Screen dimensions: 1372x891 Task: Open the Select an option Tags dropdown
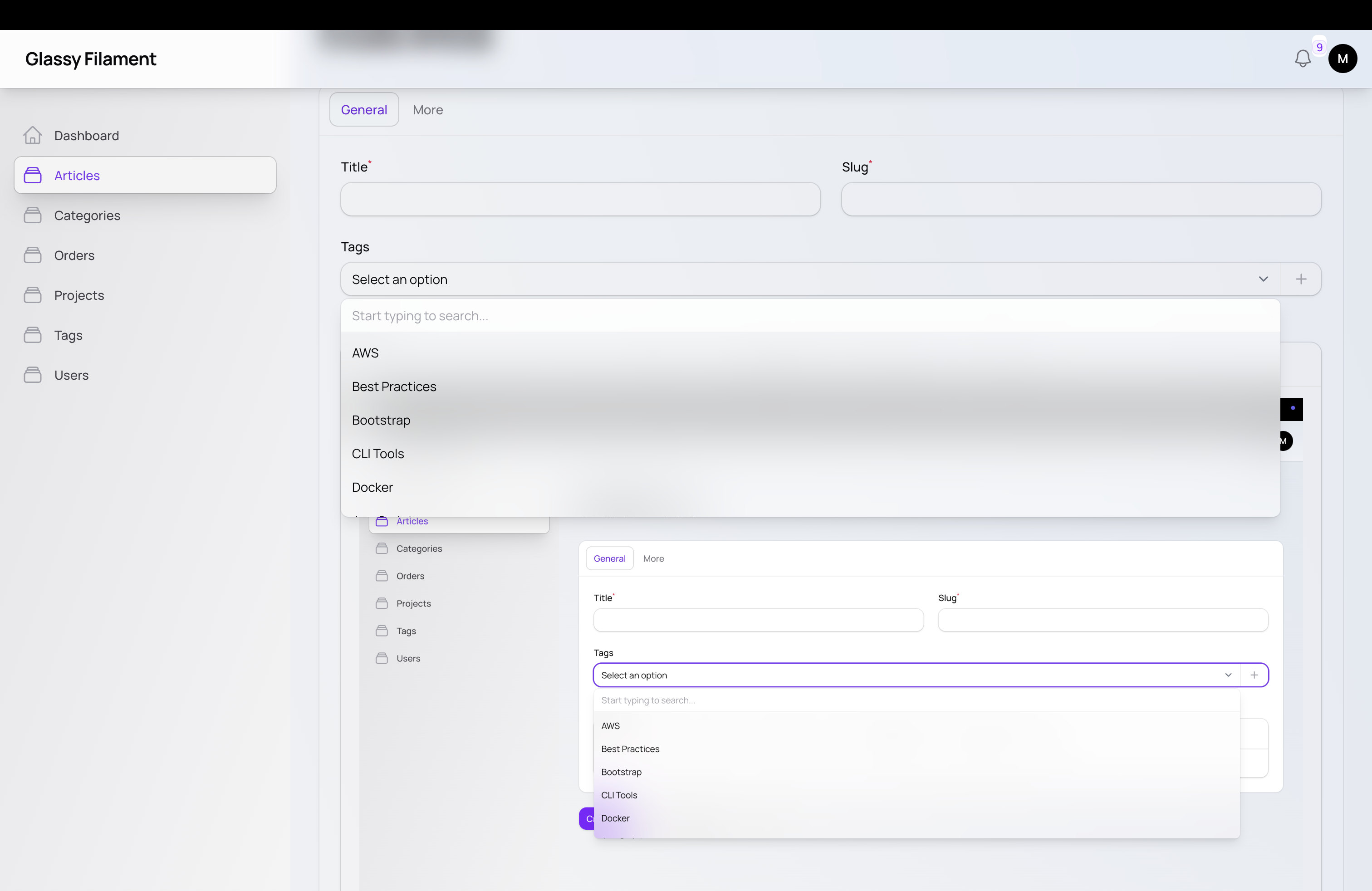point(810,279)
